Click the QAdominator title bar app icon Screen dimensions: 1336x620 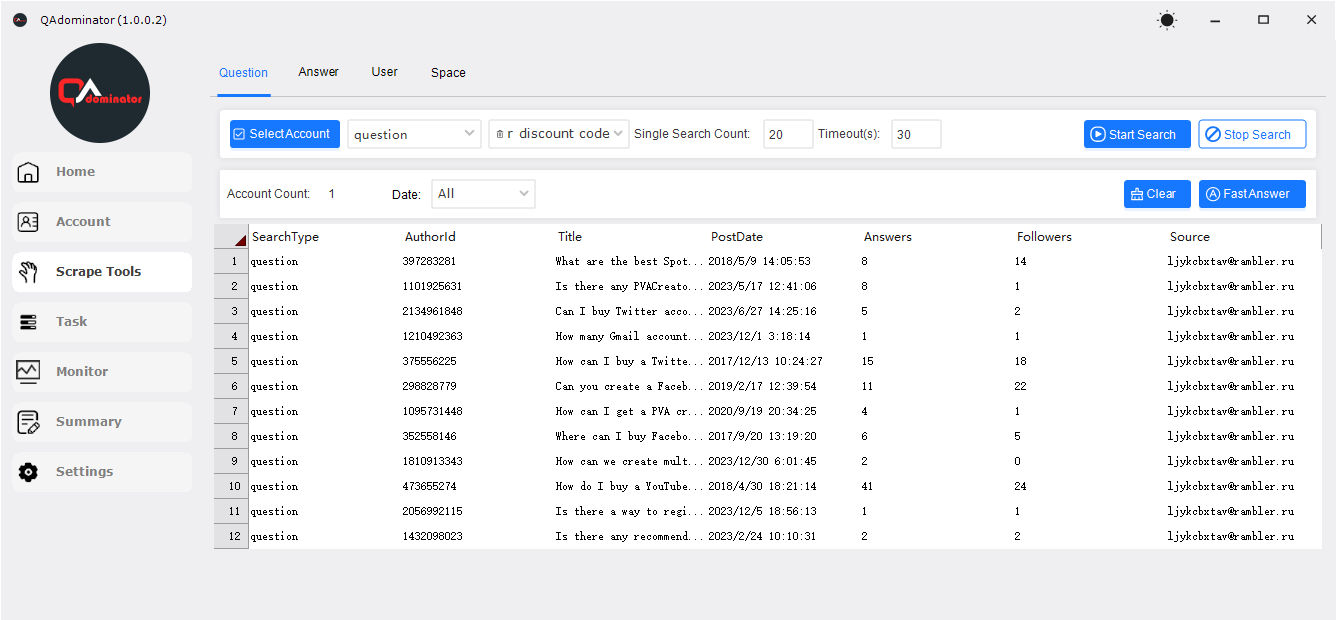(x=20, y=20)
